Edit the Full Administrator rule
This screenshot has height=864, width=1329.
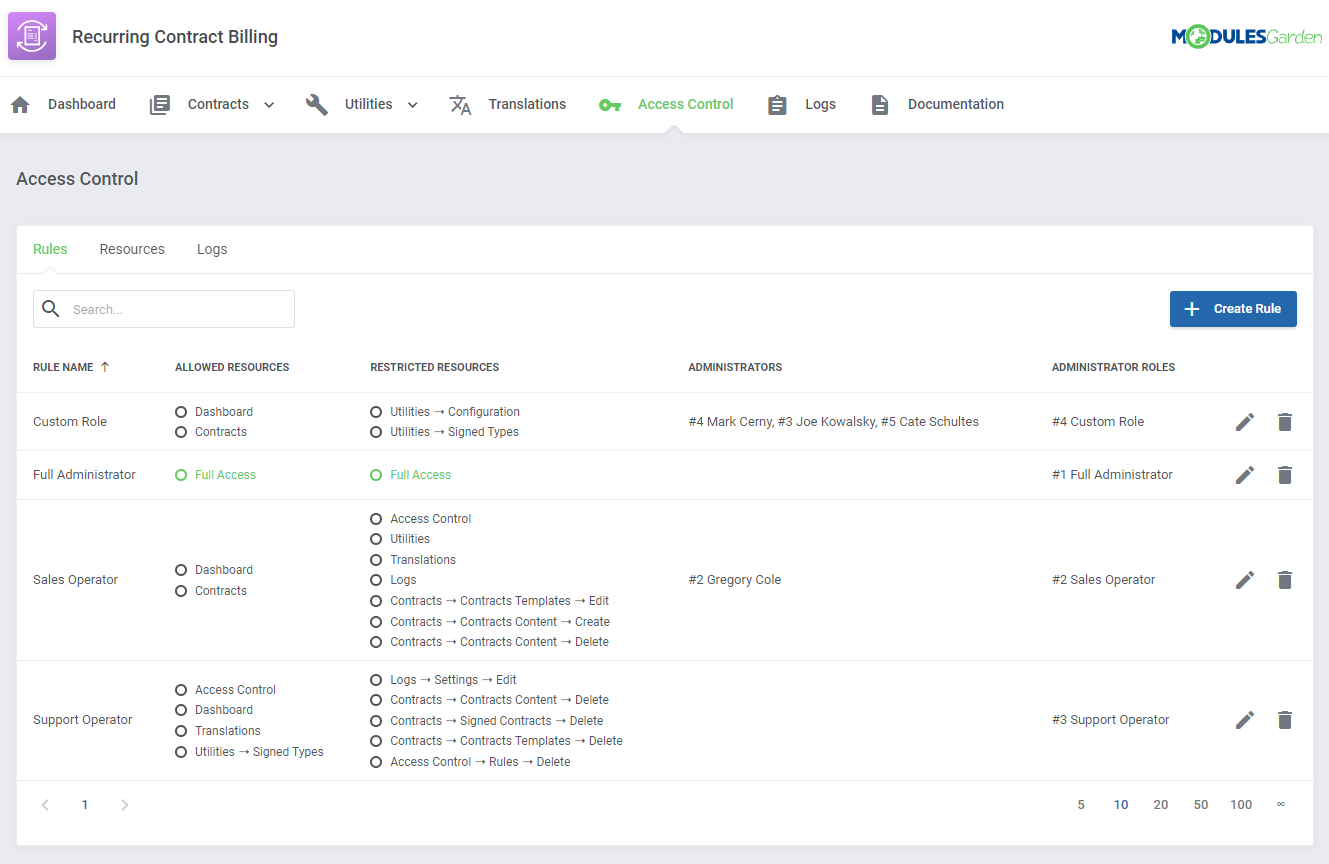tap(1245, 475)
